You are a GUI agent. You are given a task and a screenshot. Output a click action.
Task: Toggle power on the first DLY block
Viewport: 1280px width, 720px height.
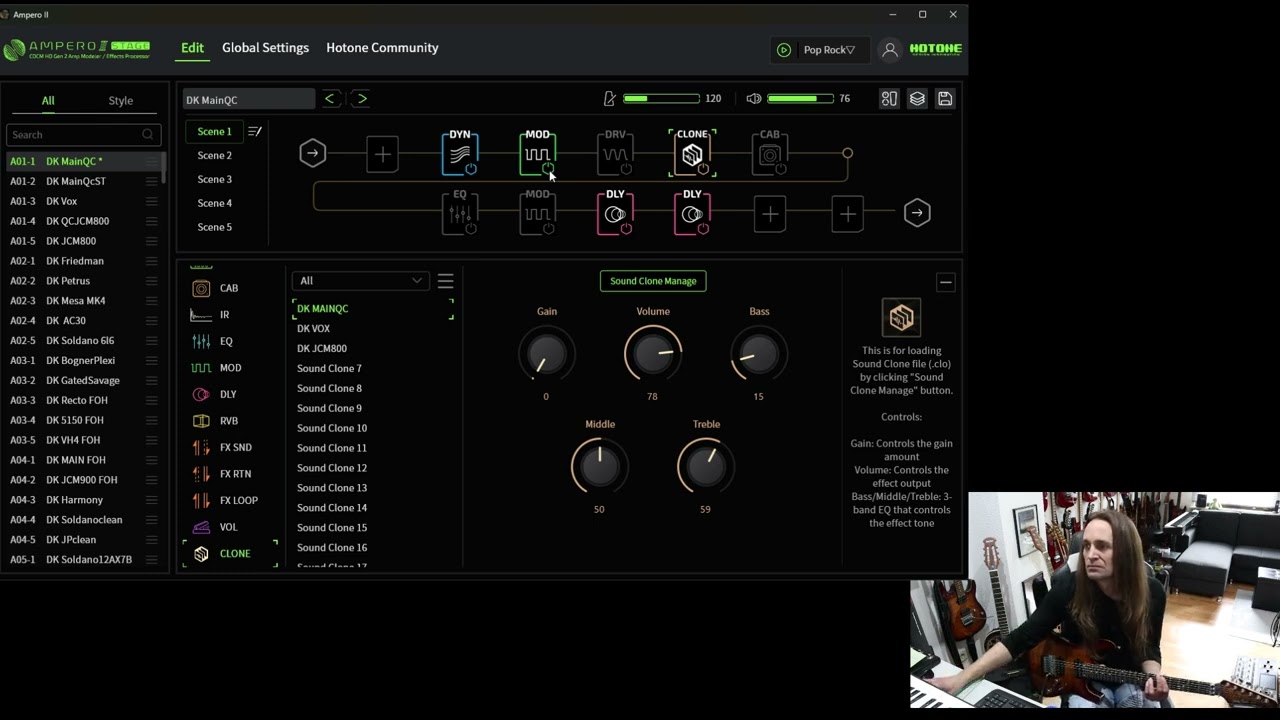click(x=626, y=229)
